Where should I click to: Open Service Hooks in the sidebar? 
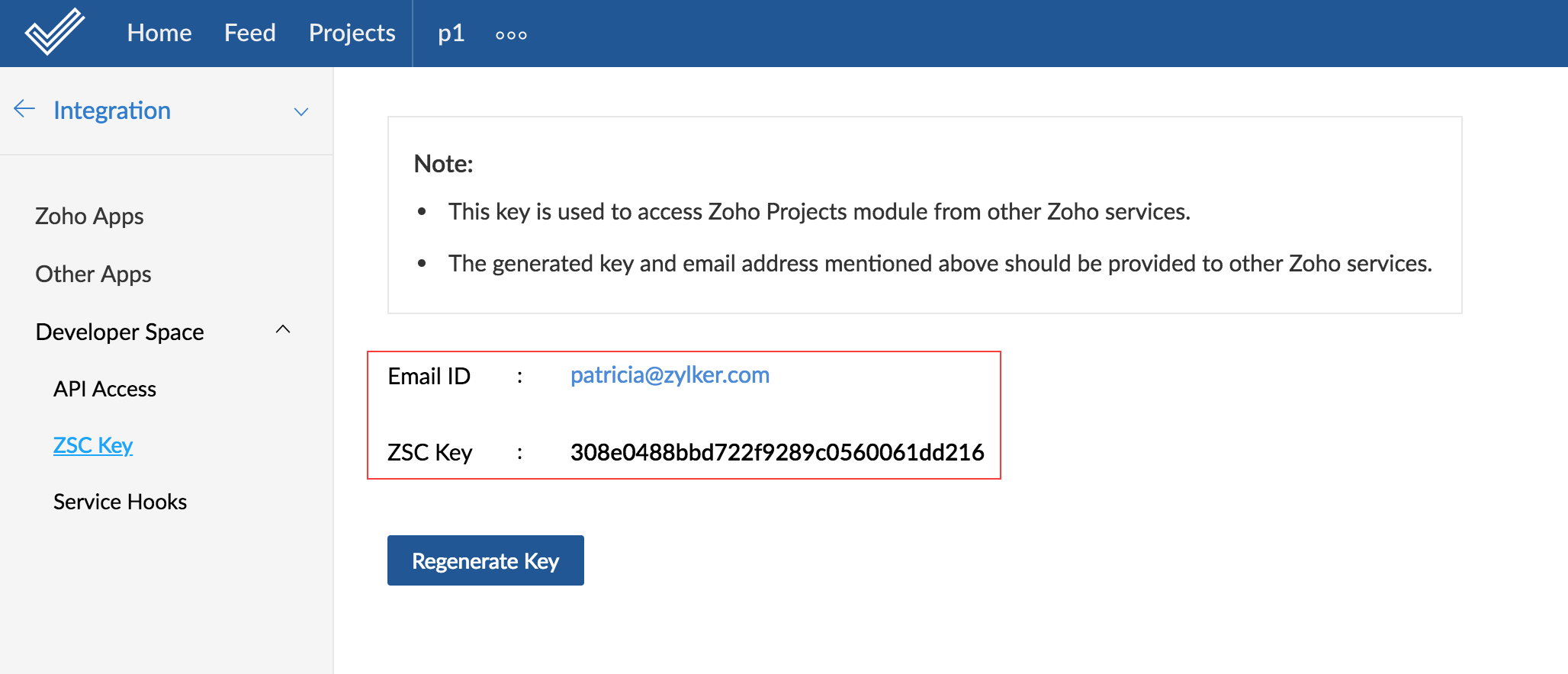(120, 502)
